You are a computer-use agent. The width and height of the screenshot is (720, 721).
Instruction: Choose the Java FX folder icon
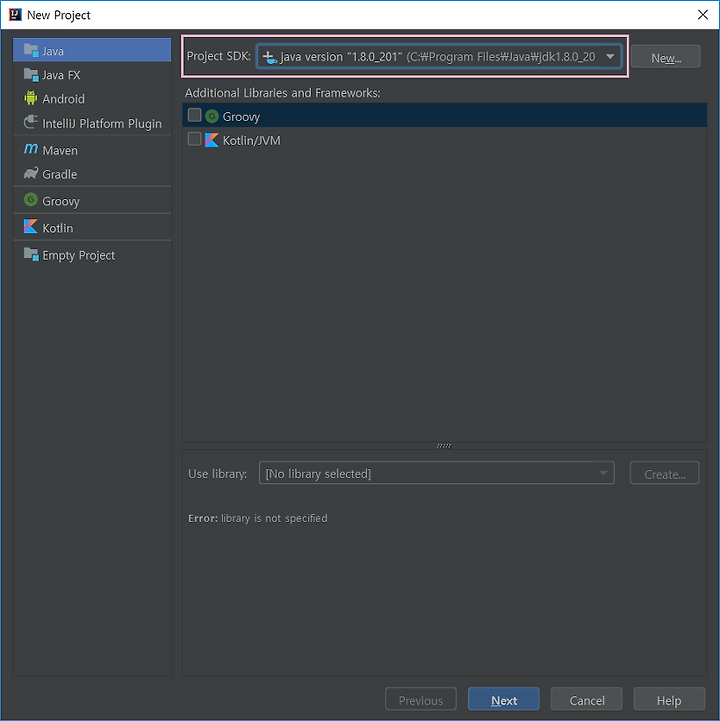pyautogui.click(x=31, y=74)
